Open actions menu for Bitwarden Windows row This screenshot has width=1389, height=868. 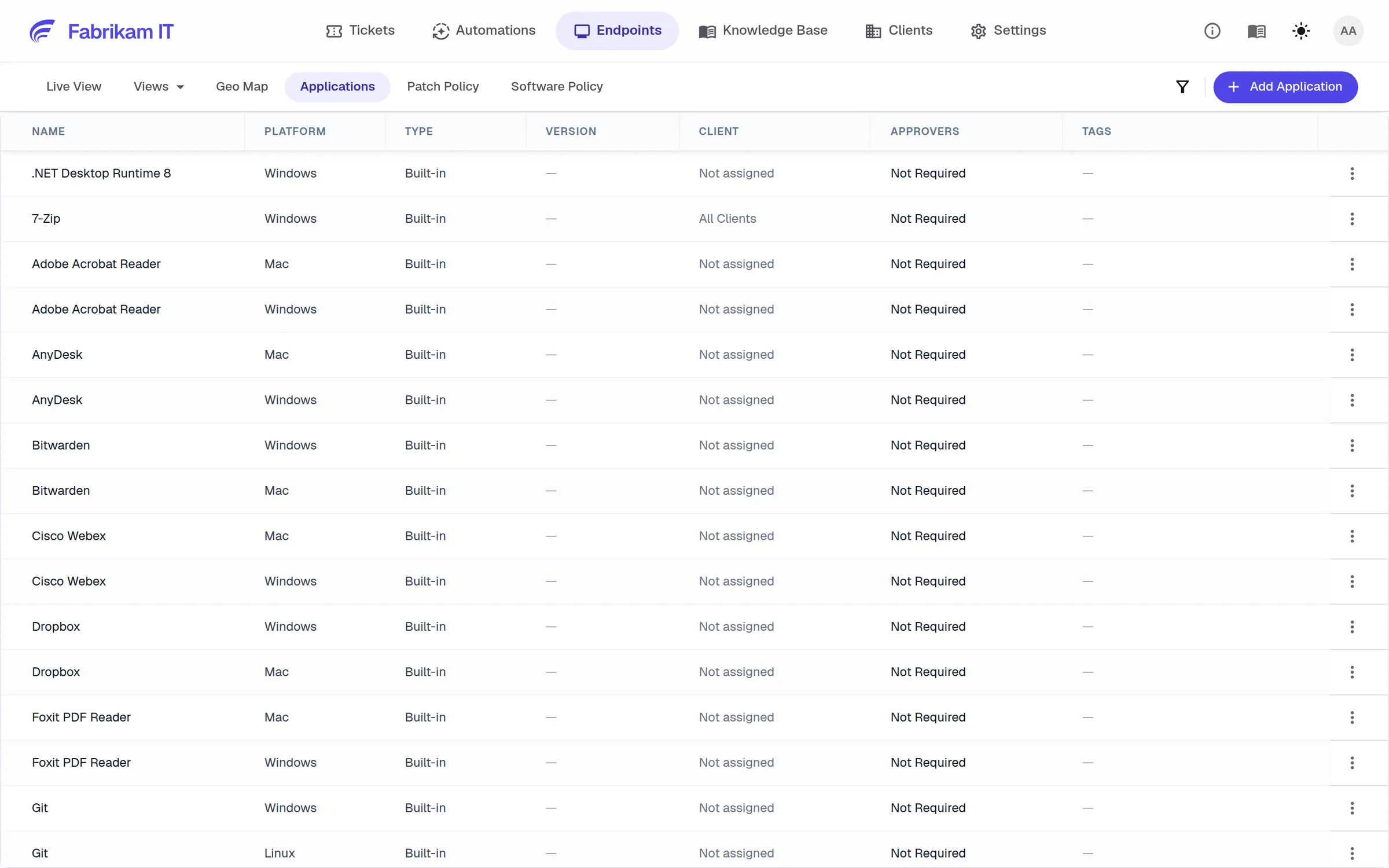pos(1352,446)
